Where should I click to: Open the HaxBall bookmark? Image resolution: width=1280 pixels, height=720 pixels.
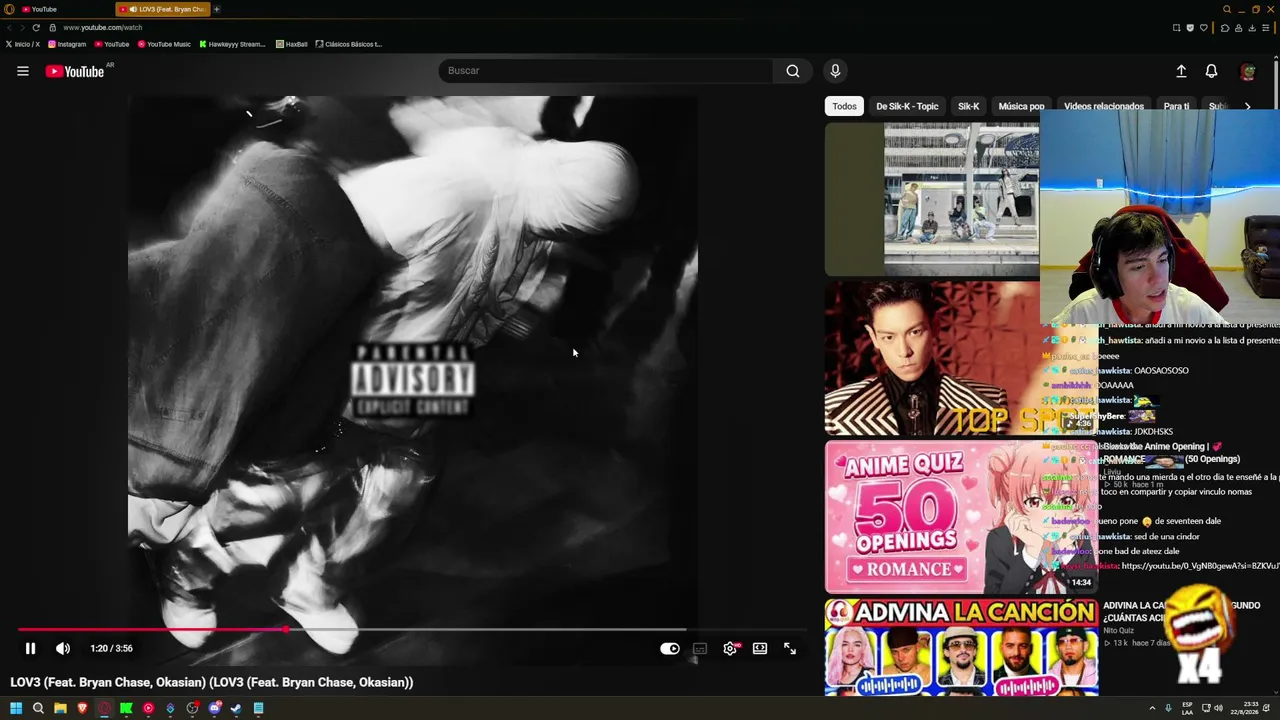click(x=291, y=44)
